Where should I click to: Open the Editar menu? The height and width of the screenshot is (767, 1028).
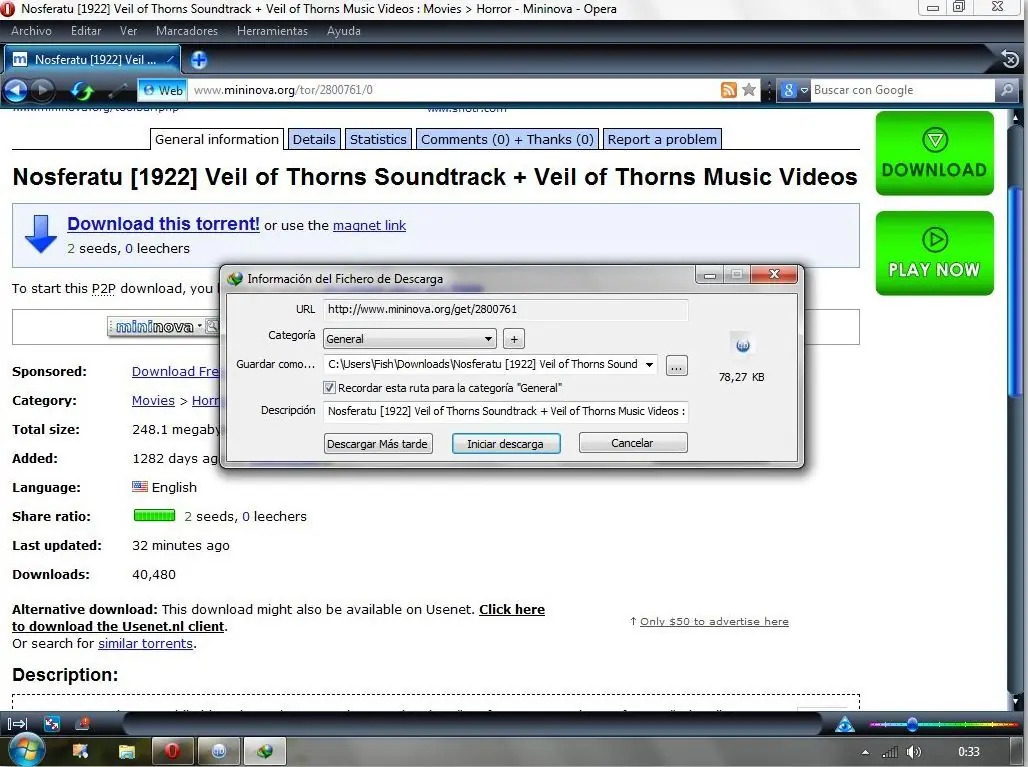tap(86, 31)
